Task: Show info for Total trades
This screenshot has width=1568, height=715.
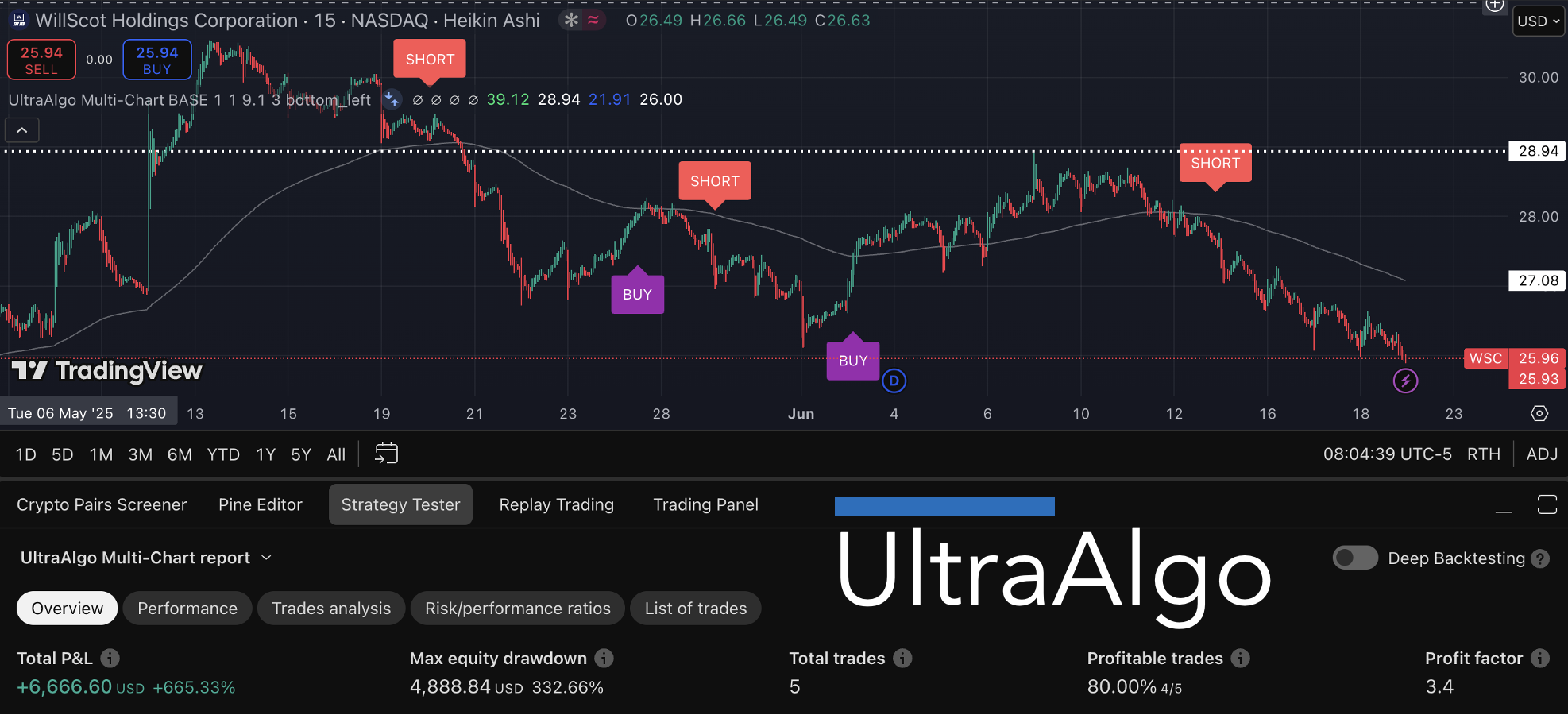Action: [x=902, y=658]
